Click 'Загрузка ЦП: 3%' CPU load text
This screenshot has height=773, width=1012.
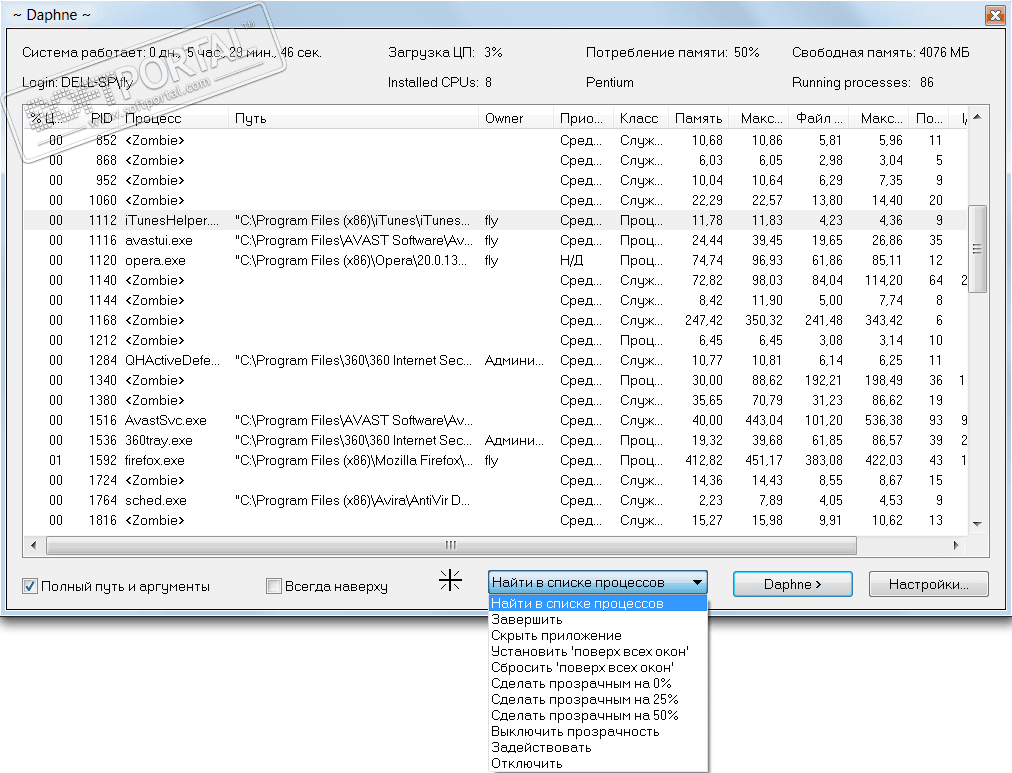[x=445, y=52]
